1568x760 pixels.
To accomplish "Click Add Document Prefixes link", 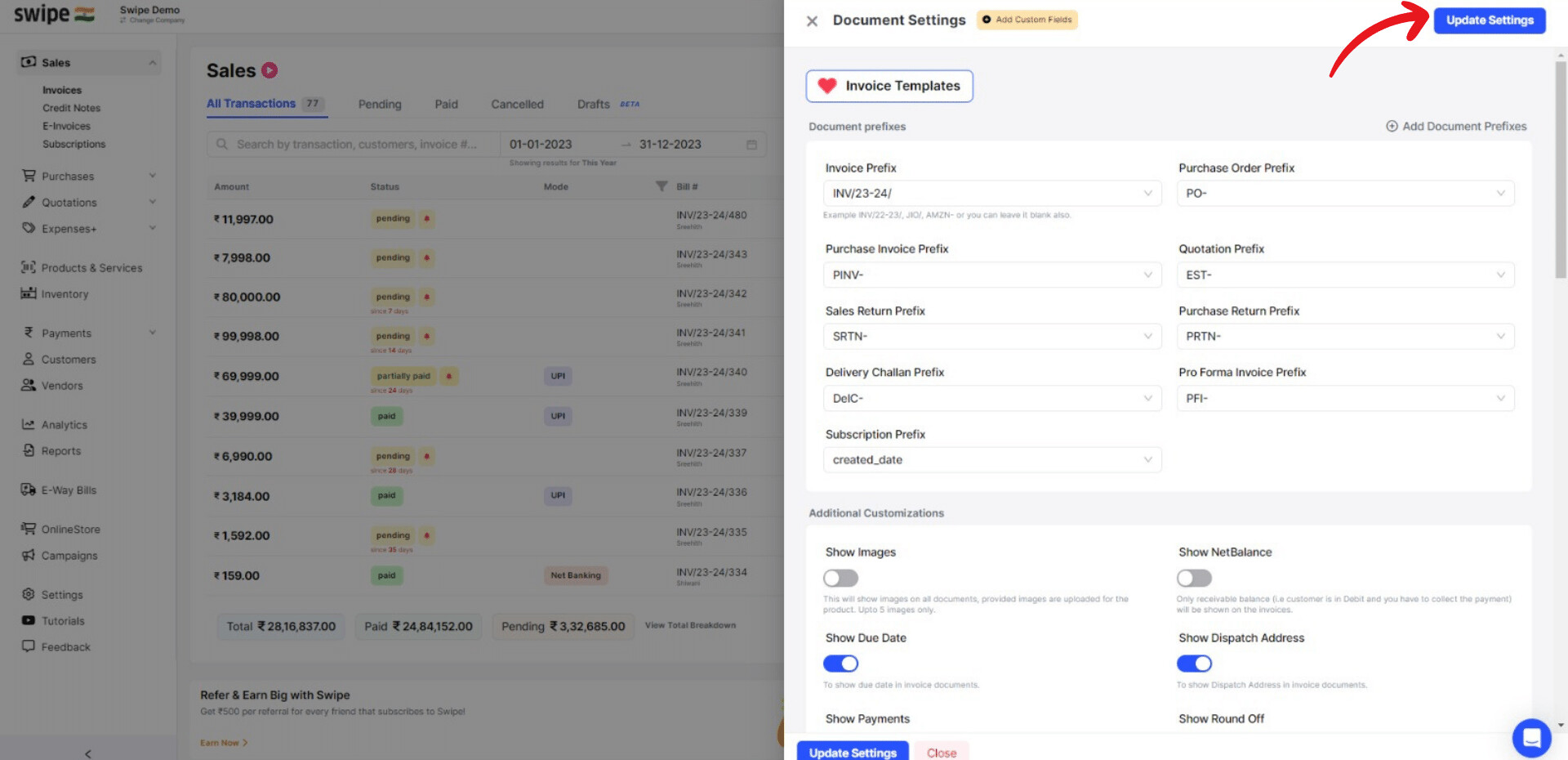I will [1456, 127].
